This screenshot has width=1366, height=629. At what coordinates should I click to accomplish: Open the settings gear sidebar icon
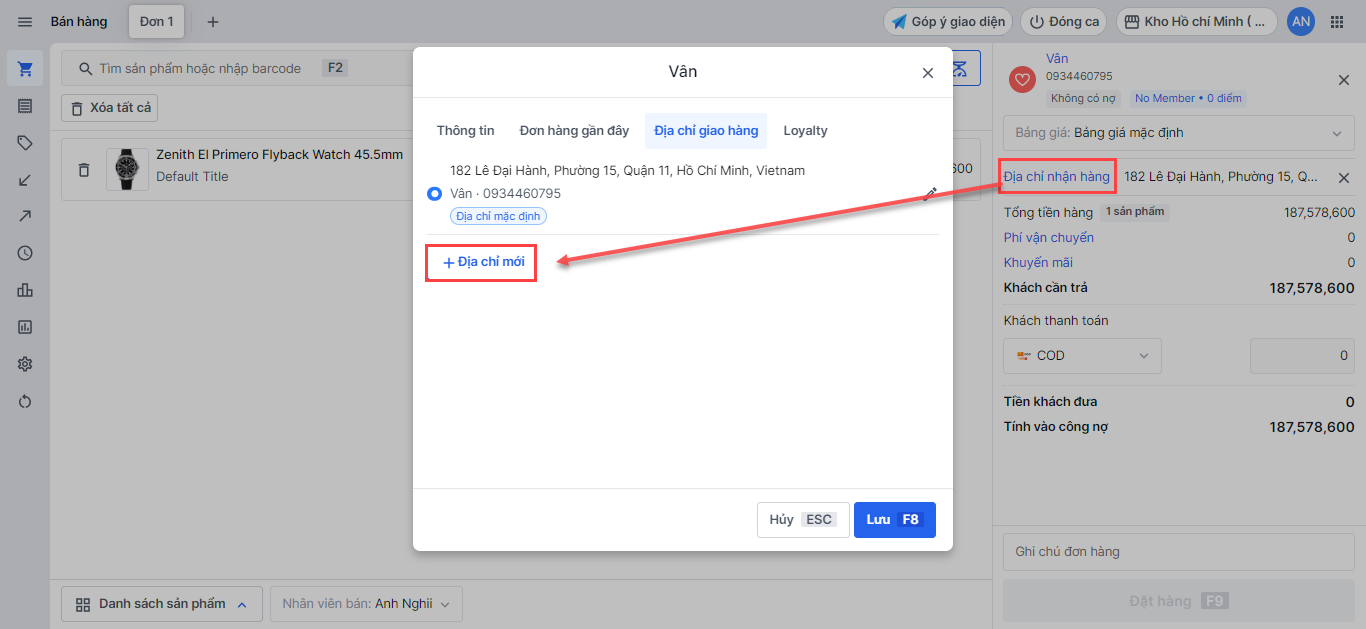pos(25,364)
